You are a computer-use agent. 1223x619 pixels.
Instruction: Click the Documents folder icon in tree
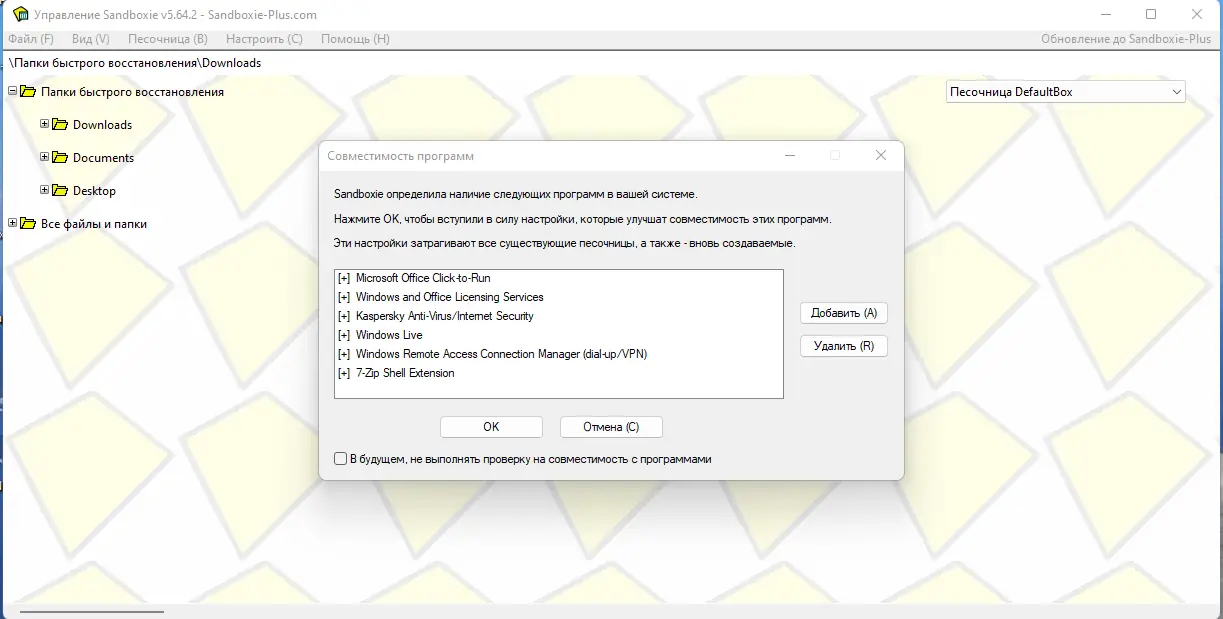[x=60, y=158]
